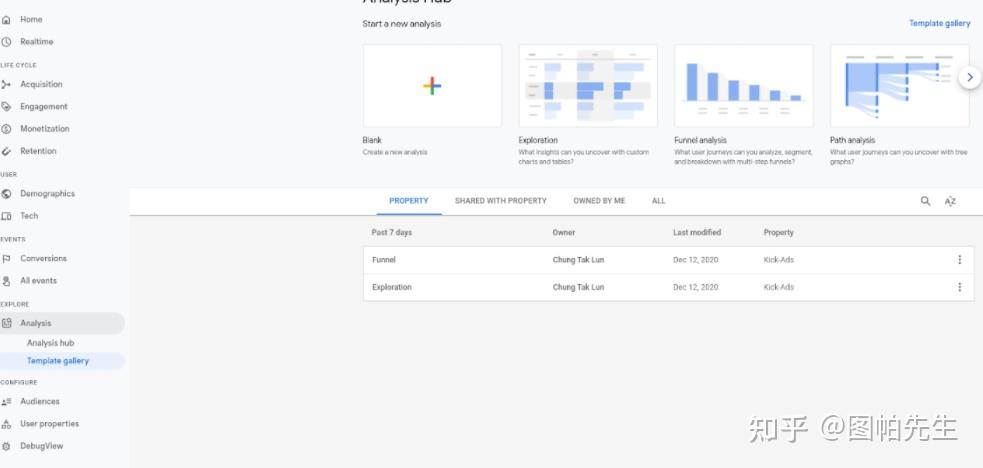
Task: Click the Retention icon
Action: (x=6, y=151)
